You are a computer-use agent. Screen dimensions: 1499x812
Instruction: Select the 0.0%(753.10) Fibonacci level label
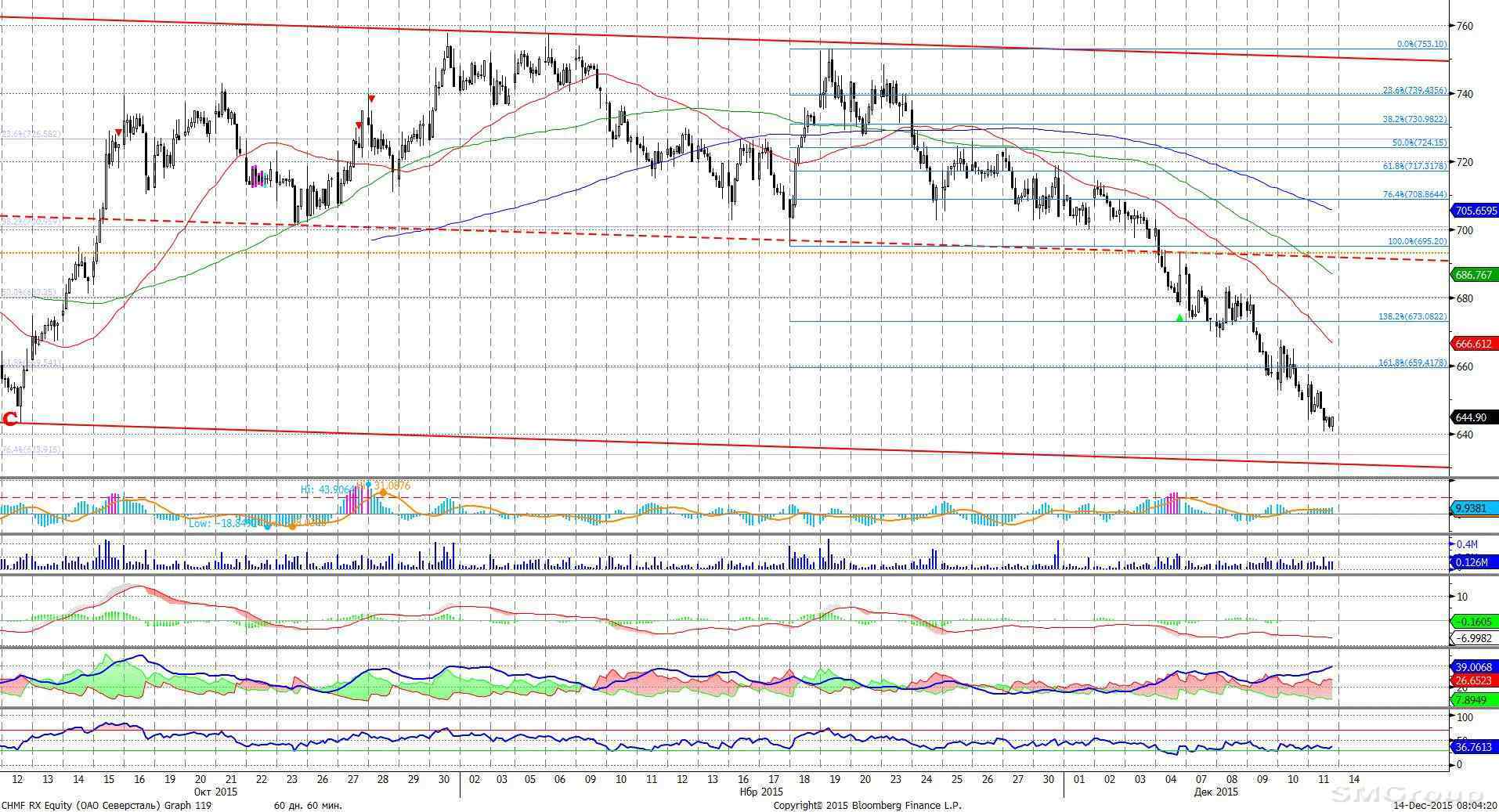click(x=1421, y=45)
